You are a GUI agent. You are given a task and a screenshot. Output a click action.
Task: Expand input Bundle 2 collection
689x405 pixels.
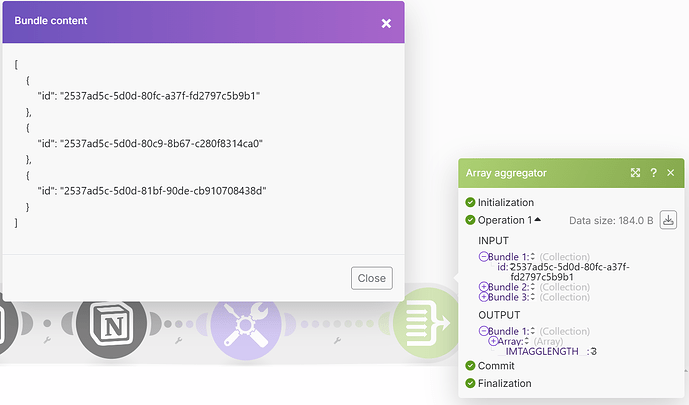483,287
